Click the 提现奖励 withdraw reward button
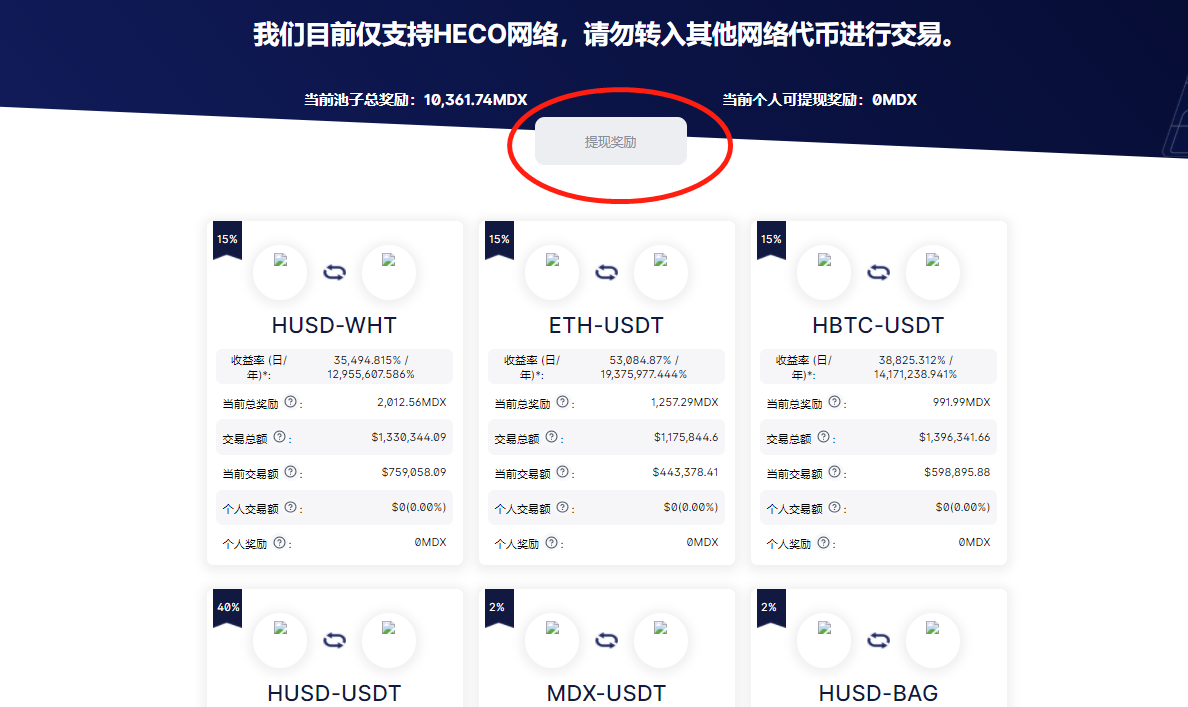The width and height of the screenshot is (1188, 707). point(611,141)
